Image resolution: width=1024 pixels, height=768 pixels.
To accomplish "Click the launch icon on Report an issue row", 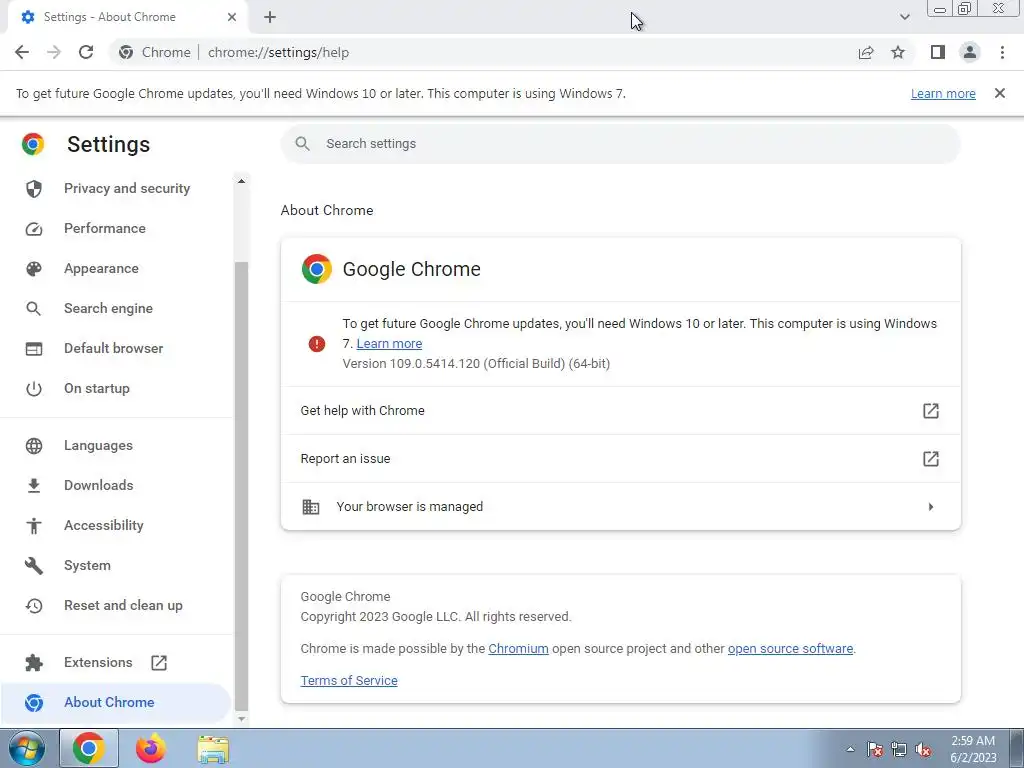I will point(931,458).
